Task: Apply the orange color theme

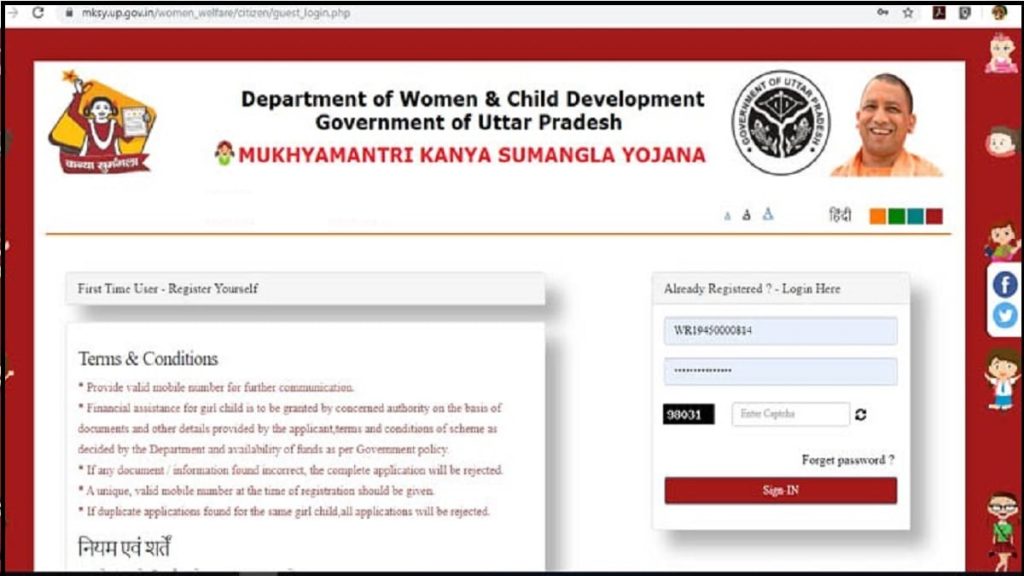Action: (878, 216)
